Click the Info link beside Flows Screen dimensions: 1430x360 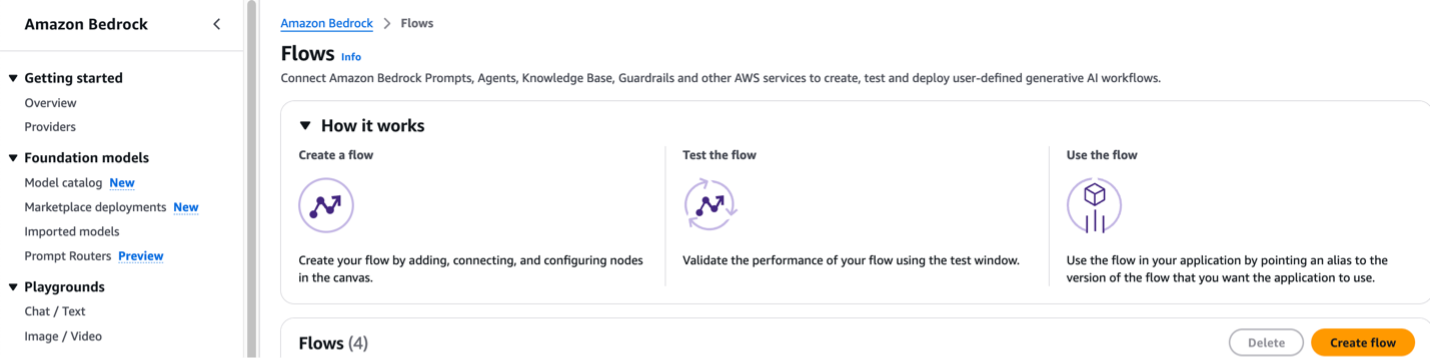pyautogui.click(x=351, y=57)
